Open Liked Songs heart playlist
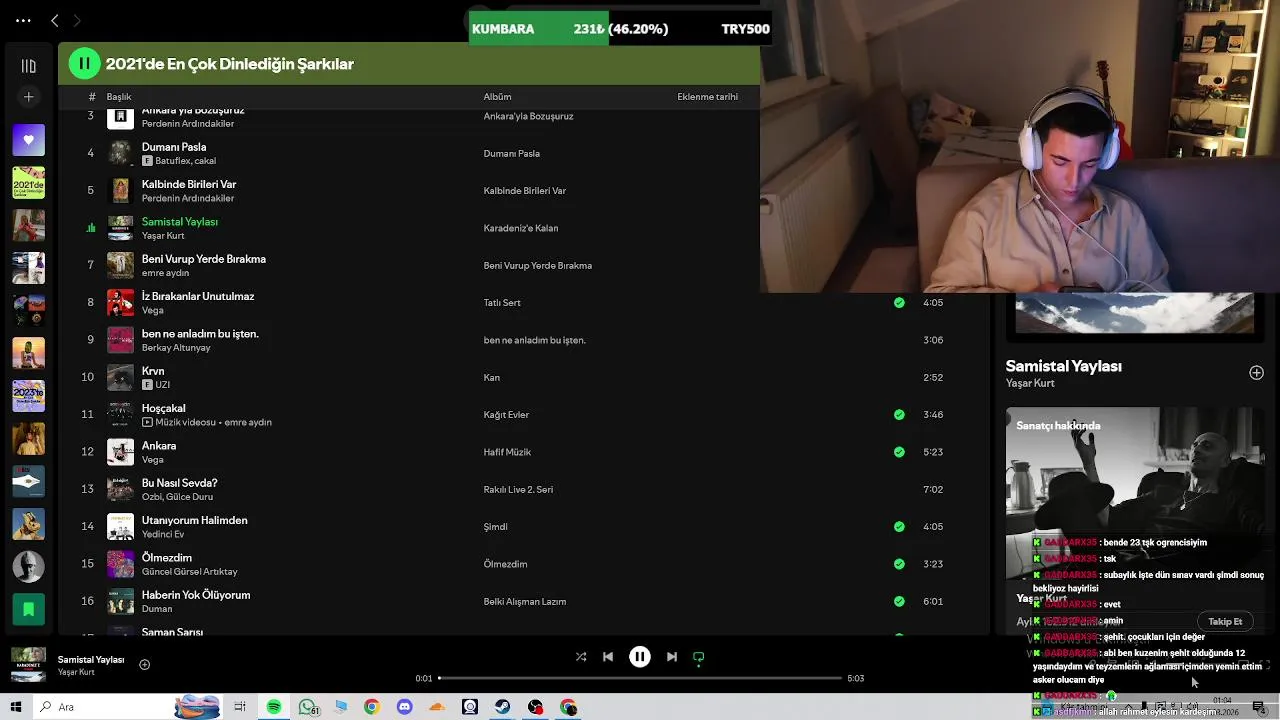The width and height of the screenshot is (1280, 720). 29,140
